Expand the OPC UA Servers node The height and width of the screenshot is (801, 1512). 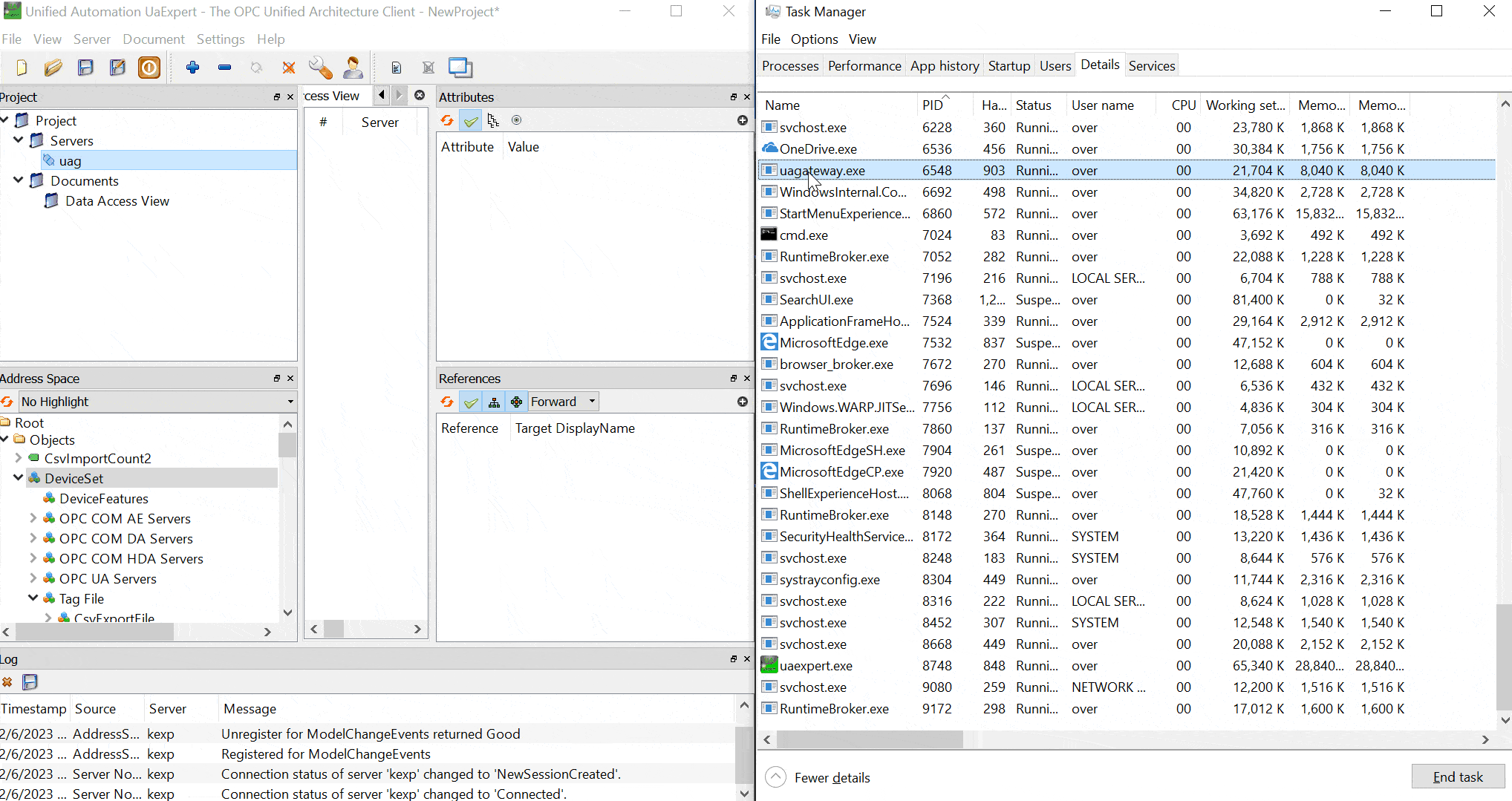point(33,578)
